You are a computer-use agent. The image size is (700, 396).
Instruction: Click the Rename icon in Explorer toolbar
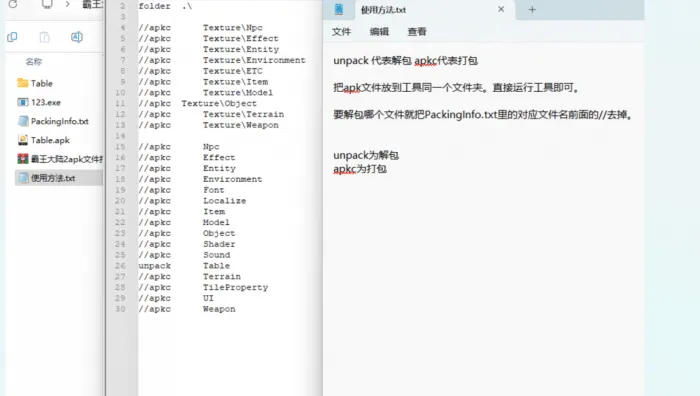point(77,37)
